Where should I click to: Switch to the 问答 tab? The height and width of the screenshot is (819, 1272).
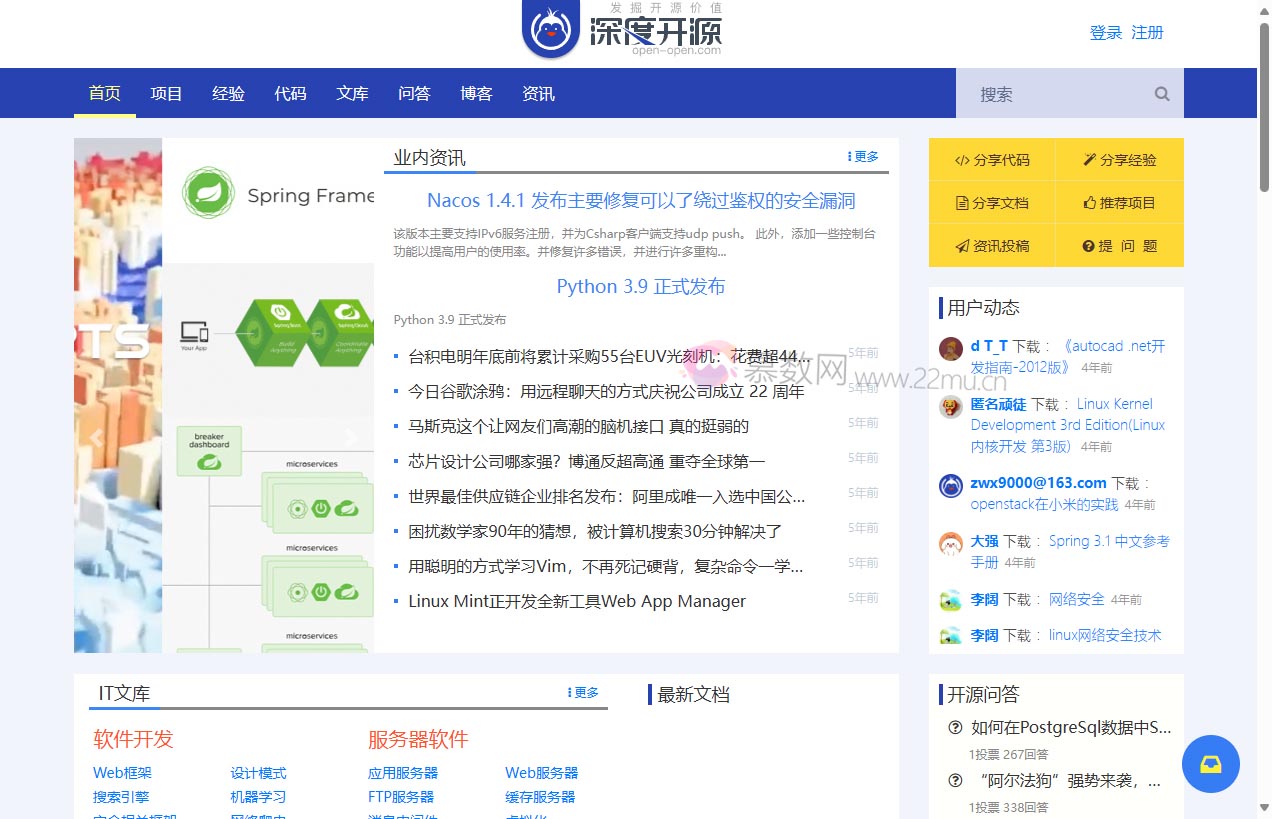coord(414,93)
